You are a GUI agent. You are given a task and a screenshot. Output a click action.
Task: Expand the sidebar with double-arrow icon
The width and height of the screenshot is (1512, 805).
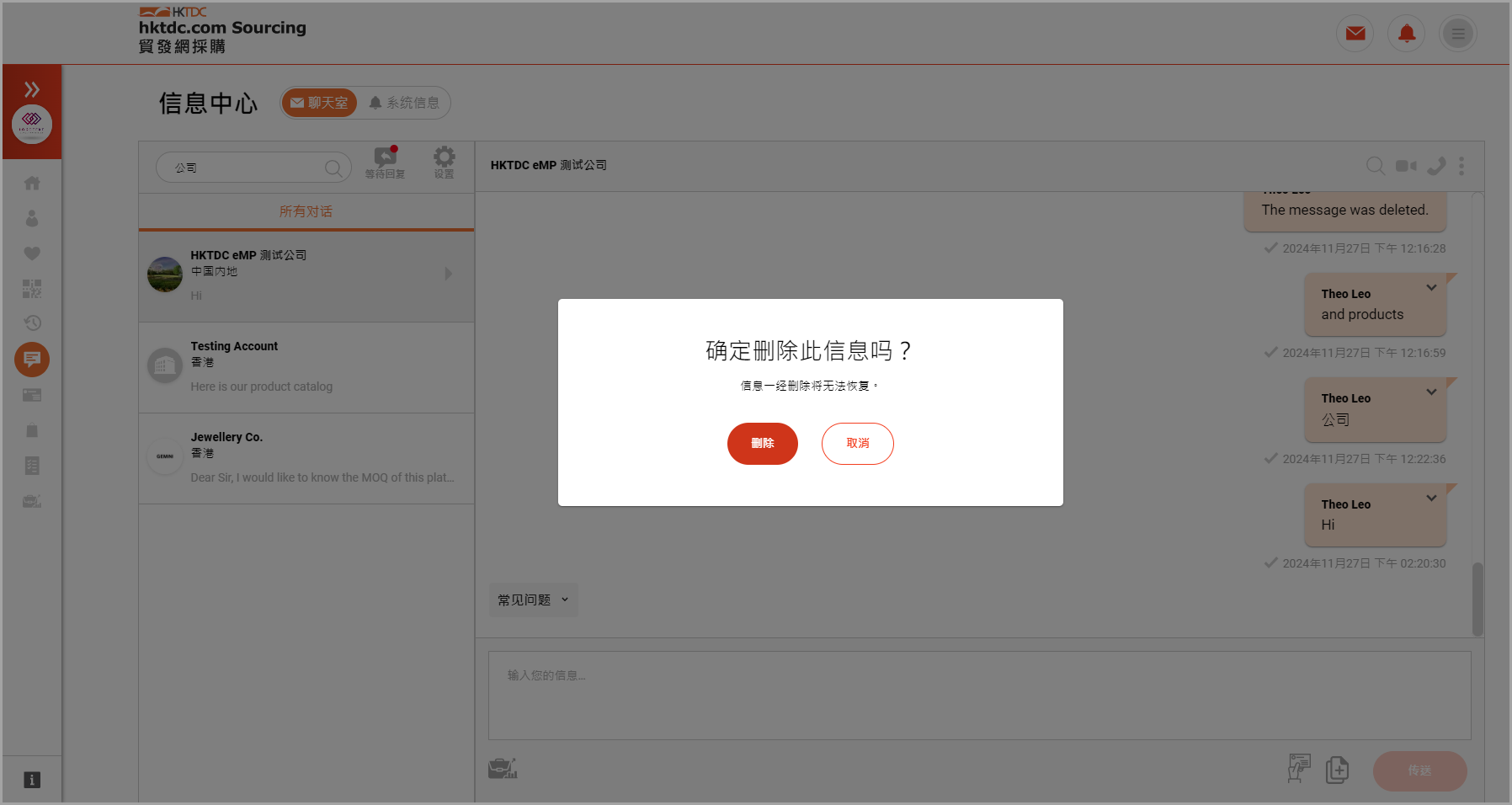32,89
